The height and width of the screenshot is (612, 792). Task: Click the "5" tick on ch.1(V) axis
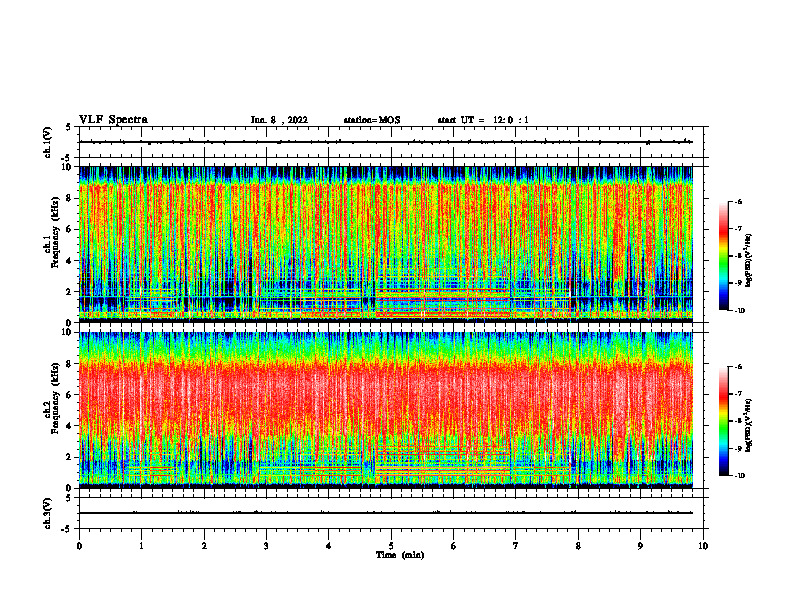pos(69,128)
